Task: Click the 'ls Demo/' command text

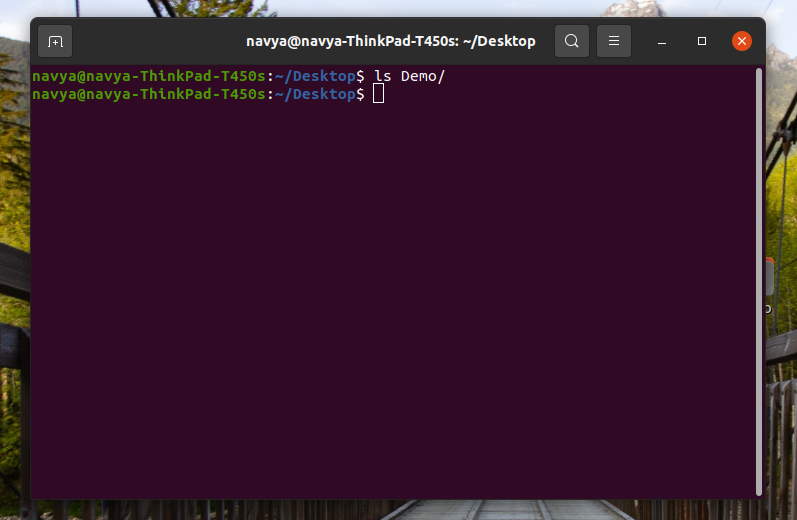Action: pos(409,76)
